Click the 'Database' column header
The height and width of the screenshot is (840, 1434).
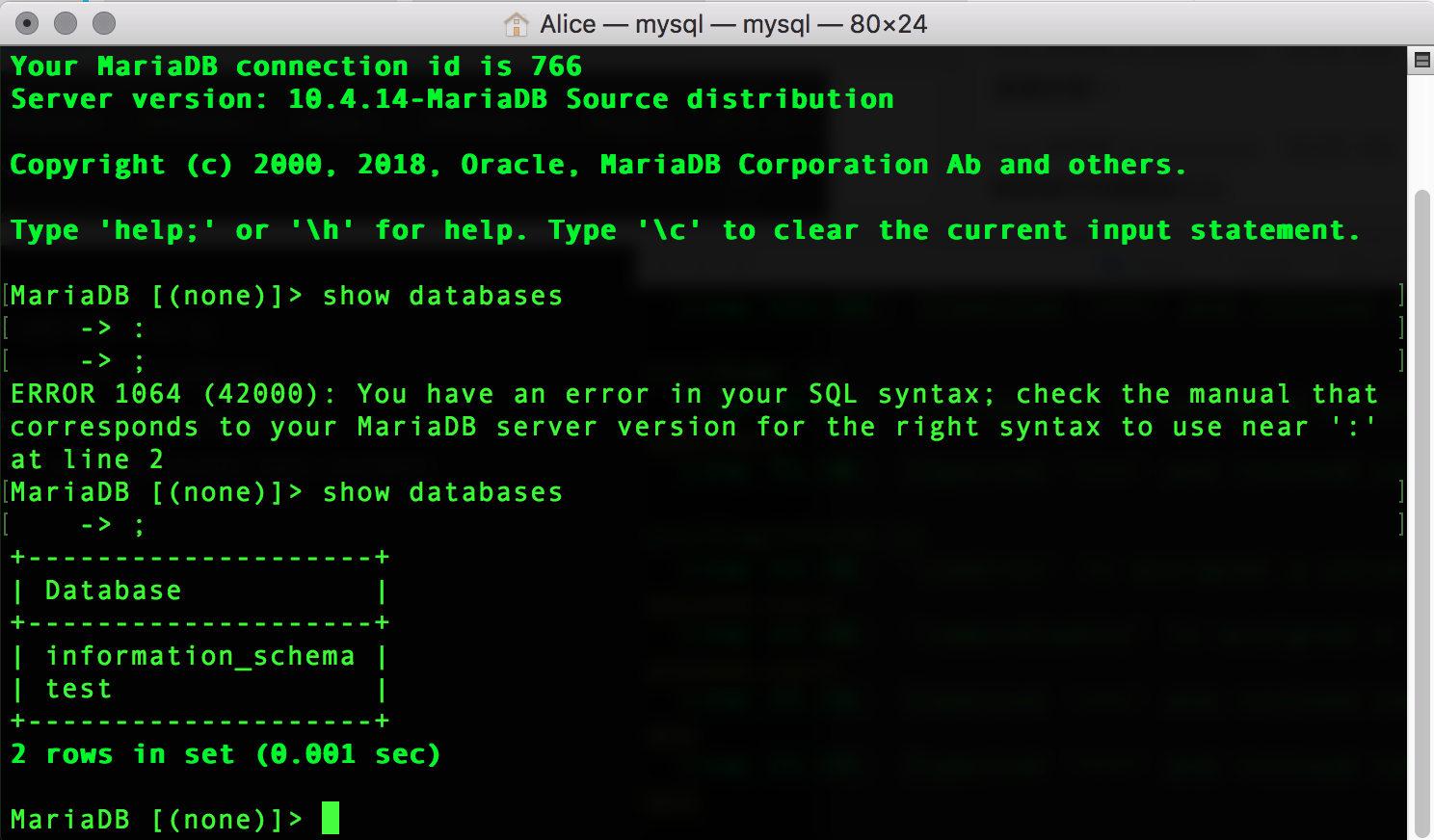coord(114,591)
